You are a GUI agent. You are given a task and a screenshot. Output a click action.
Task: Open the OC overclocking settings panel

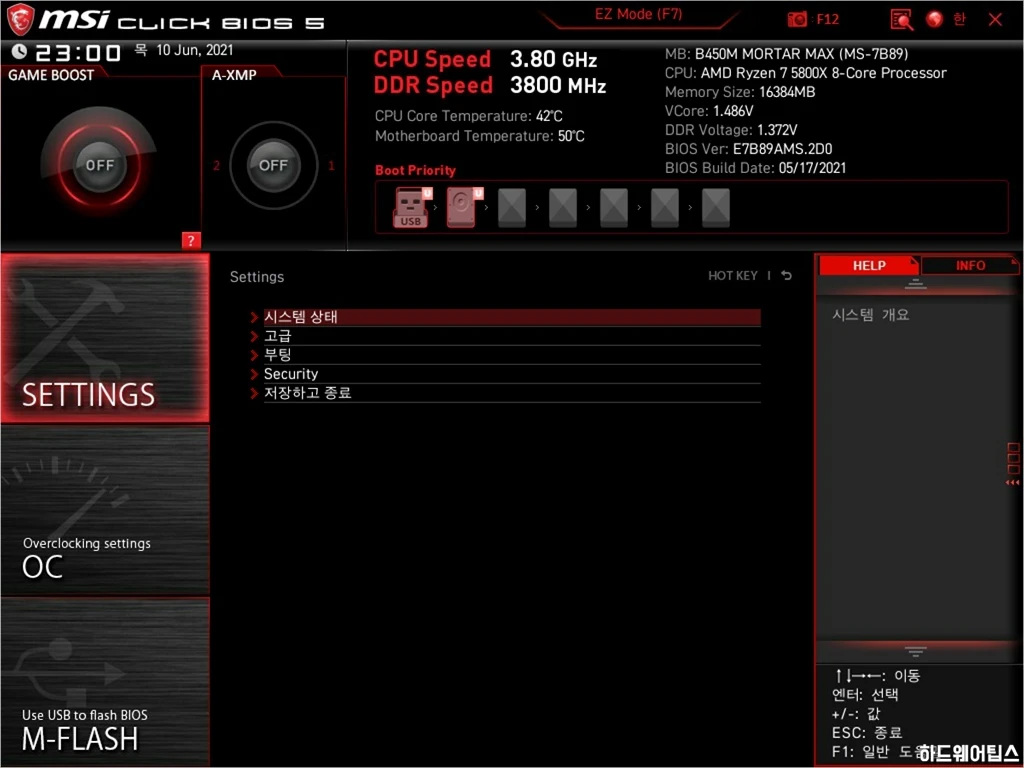105,511
